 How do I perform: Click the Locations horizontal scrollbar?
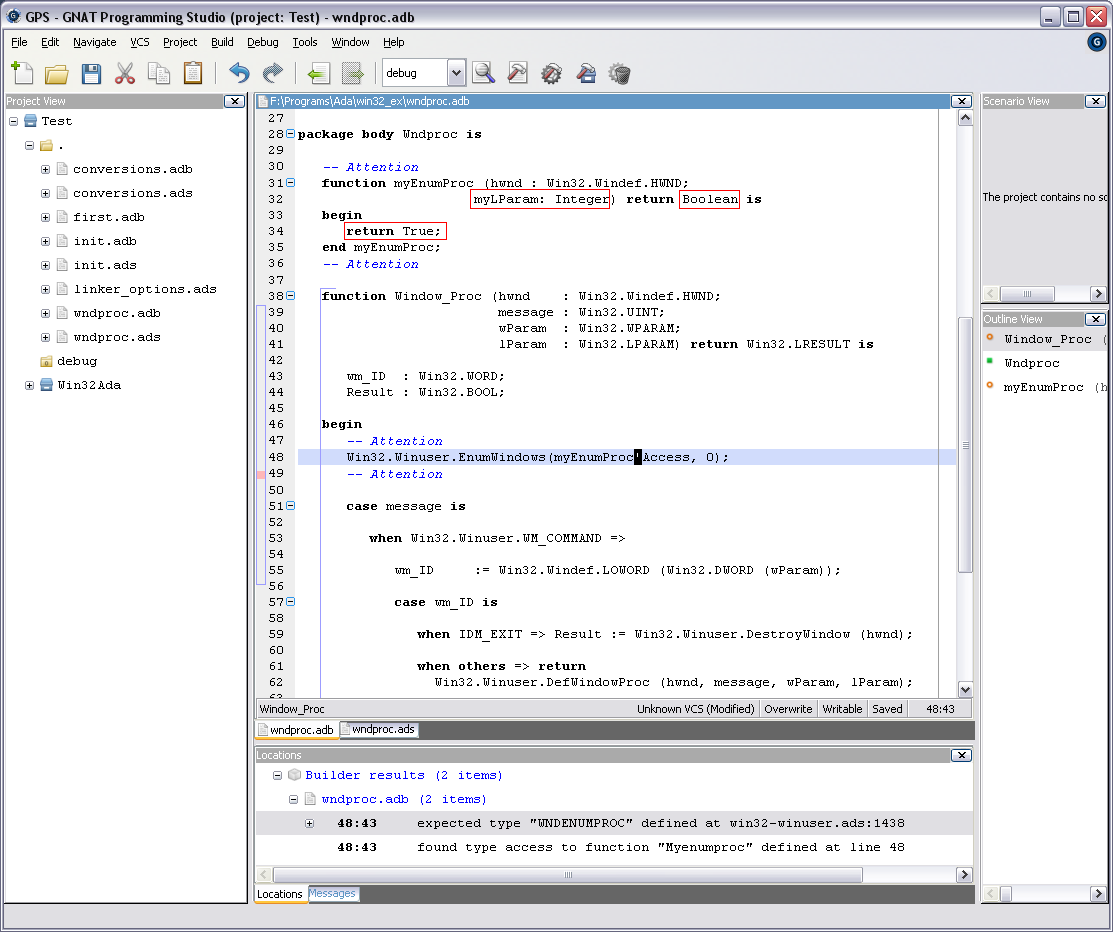click(x=568, y=874)
